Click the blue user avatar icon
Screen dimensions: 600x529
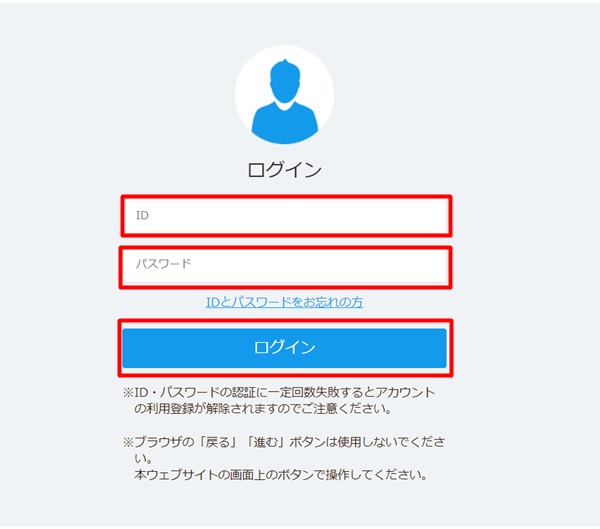click(285, 101)
